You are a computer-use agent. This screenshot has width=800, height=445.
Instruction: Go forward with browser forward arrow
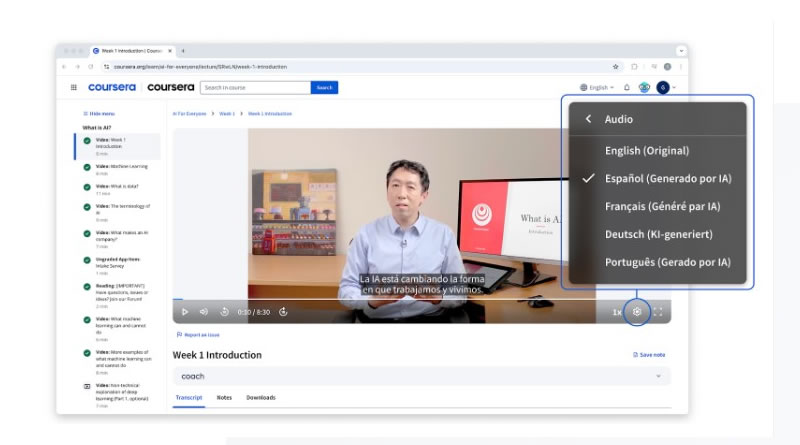[x=78, y=67]
